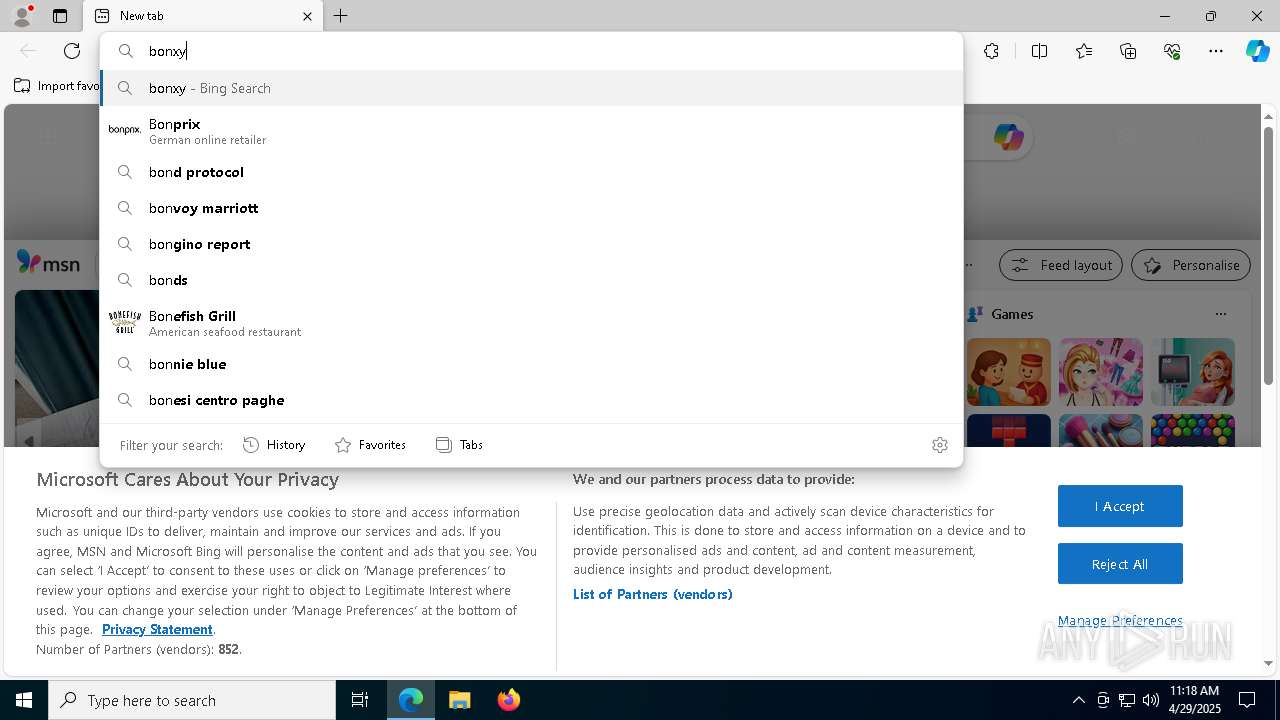Select the 'bonxy - Bing Search' suggestion
Viewport: 1280px width, 720px height.
(x=531, y=88)
